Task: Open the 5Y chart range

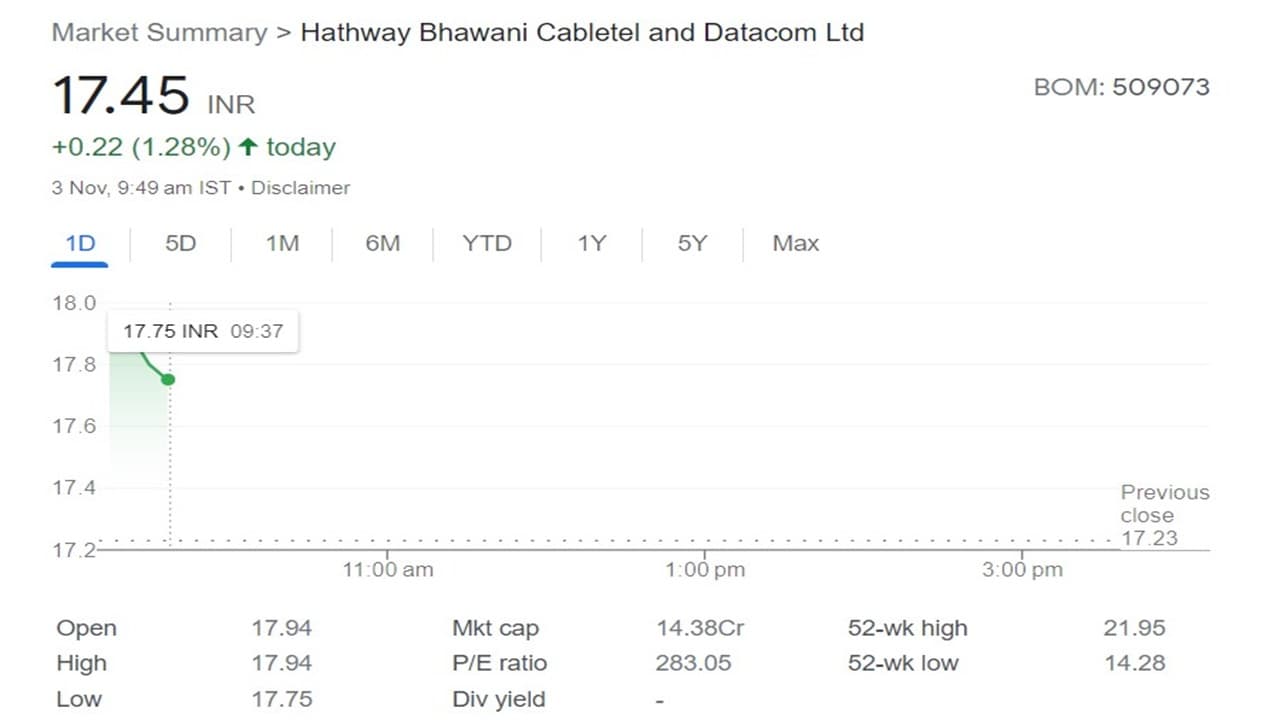Action: [x=692, y=243]
